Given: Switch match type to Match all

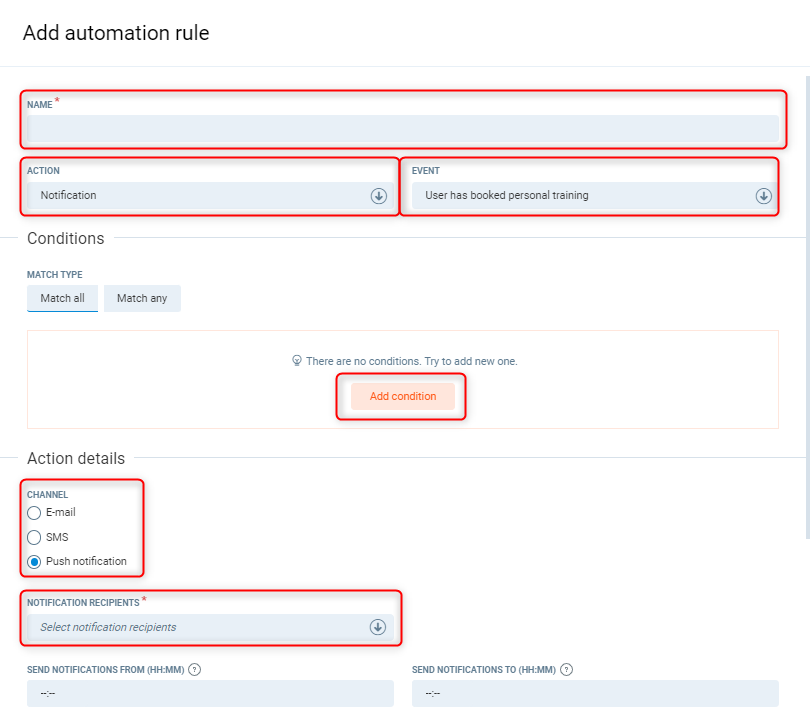Looking at the screenshot, I should [x=62, y=298].
